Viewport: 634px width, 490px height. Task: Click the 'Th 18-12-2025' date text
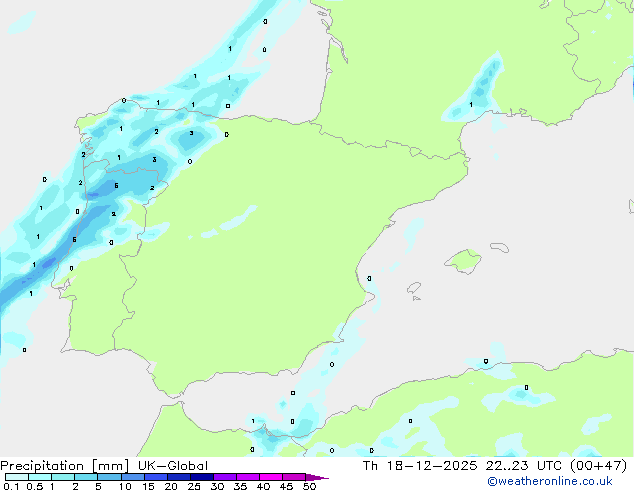pyautogui.click(x=420, y=466)
